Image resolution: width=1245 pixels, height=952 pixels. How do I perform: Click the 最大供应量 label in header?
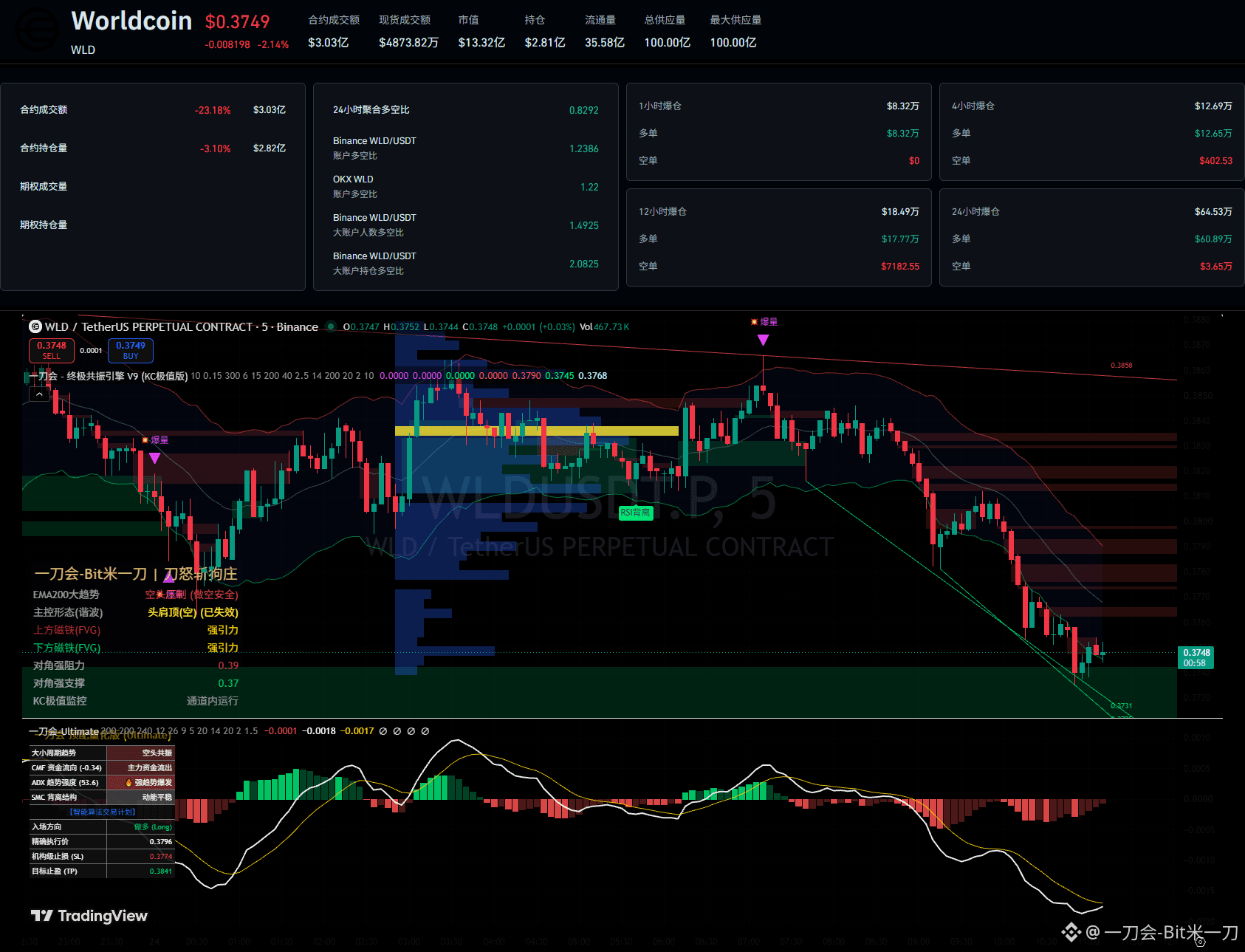pyautogui.click(x=735, y=20)
